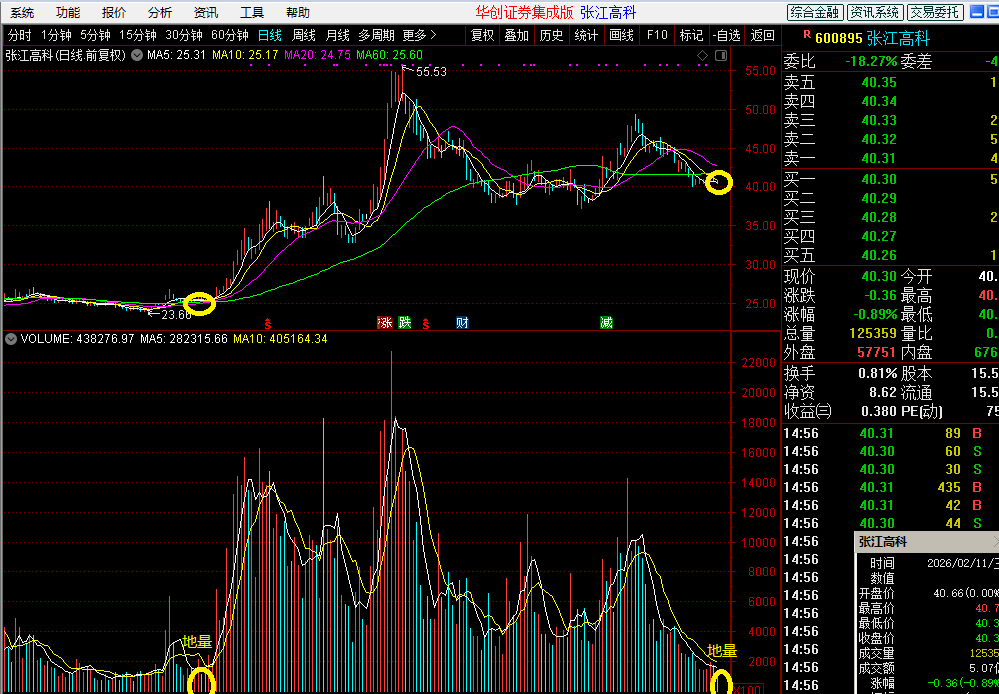Open the 报价 menu
The image size is (999, 694).
114,13
